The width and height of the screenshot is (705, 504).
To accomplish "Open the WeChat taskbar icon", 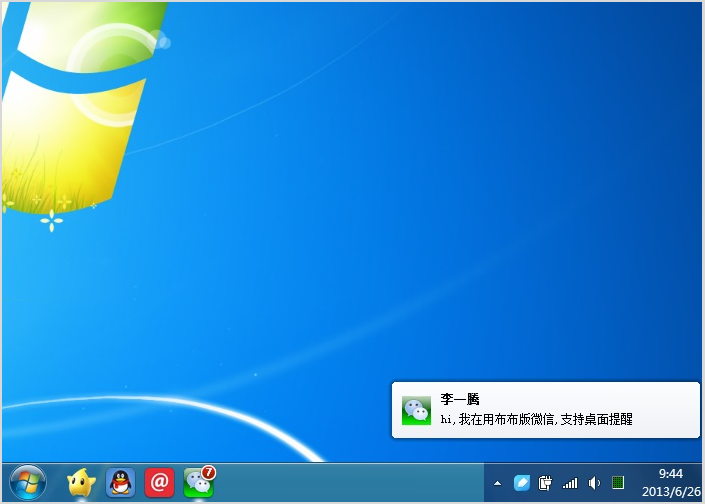I will click(x=198, y=483).
